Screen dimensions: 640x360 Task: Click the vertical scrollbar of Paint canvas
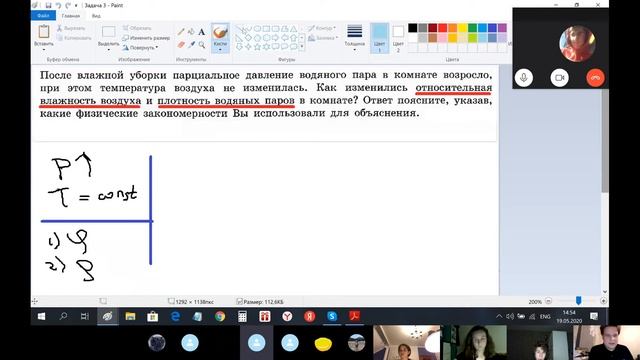pyautogui.click(x=604, y=141)
